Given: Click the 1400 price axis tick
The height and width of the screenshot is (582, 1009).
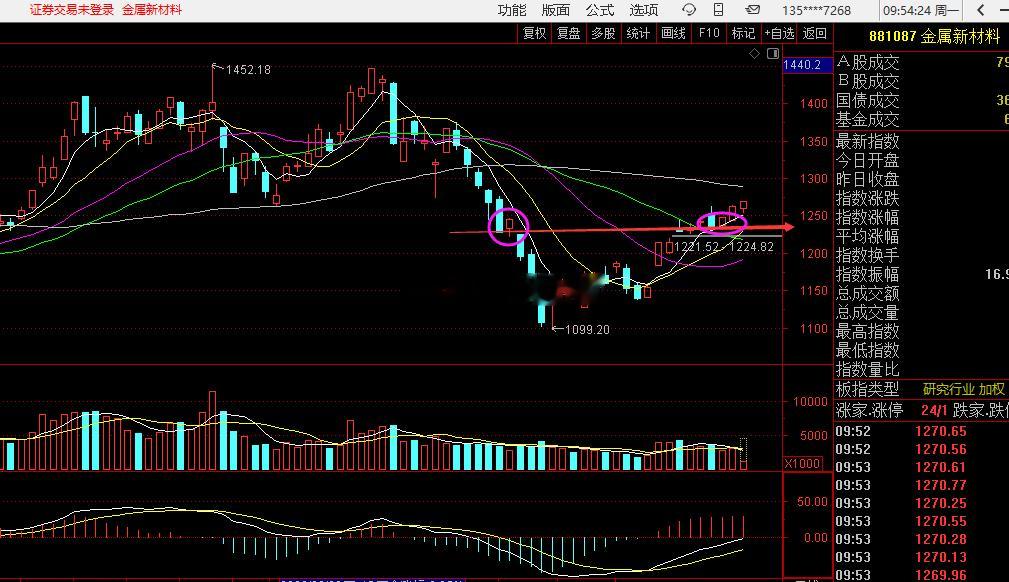Looking at the screenshot, I should pos(813,103).
